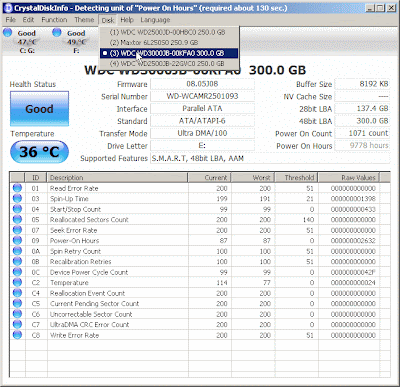Click status orb for Reallocation Event Count

point(17,293)
